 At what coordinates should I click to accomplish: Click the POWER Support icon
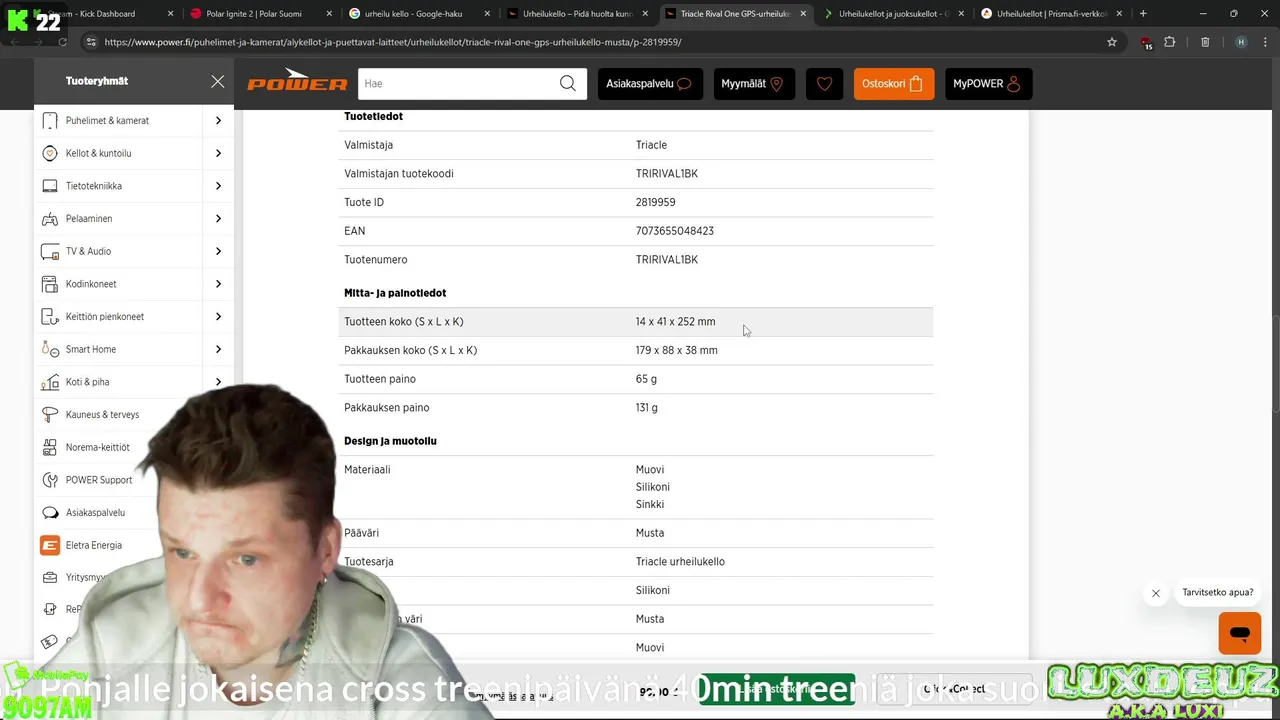click(50, 480)
